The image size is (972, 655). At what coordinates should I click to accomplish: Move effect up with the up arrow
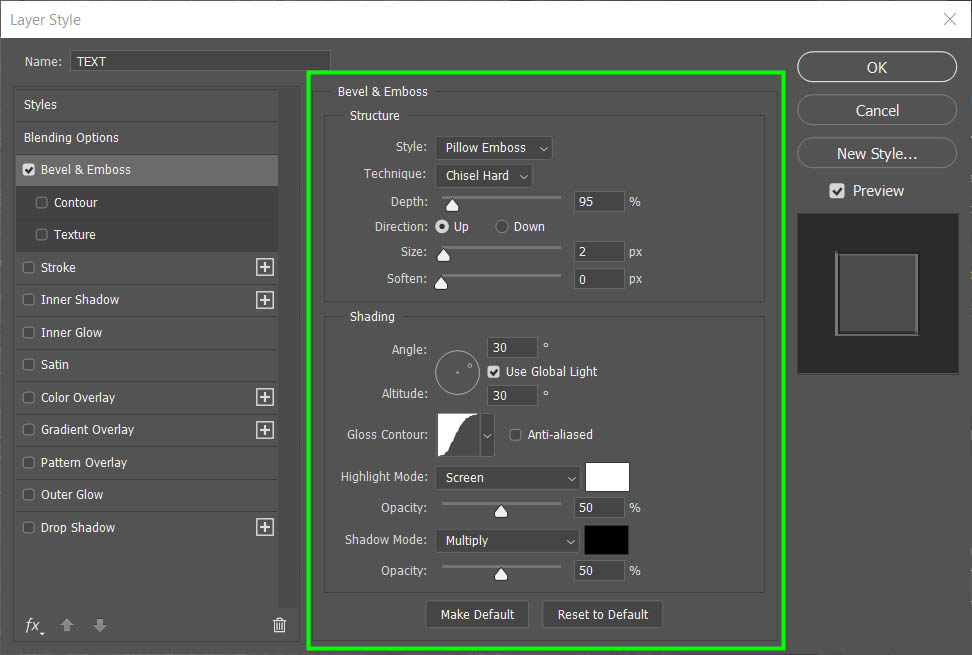(x=67, y=625)
